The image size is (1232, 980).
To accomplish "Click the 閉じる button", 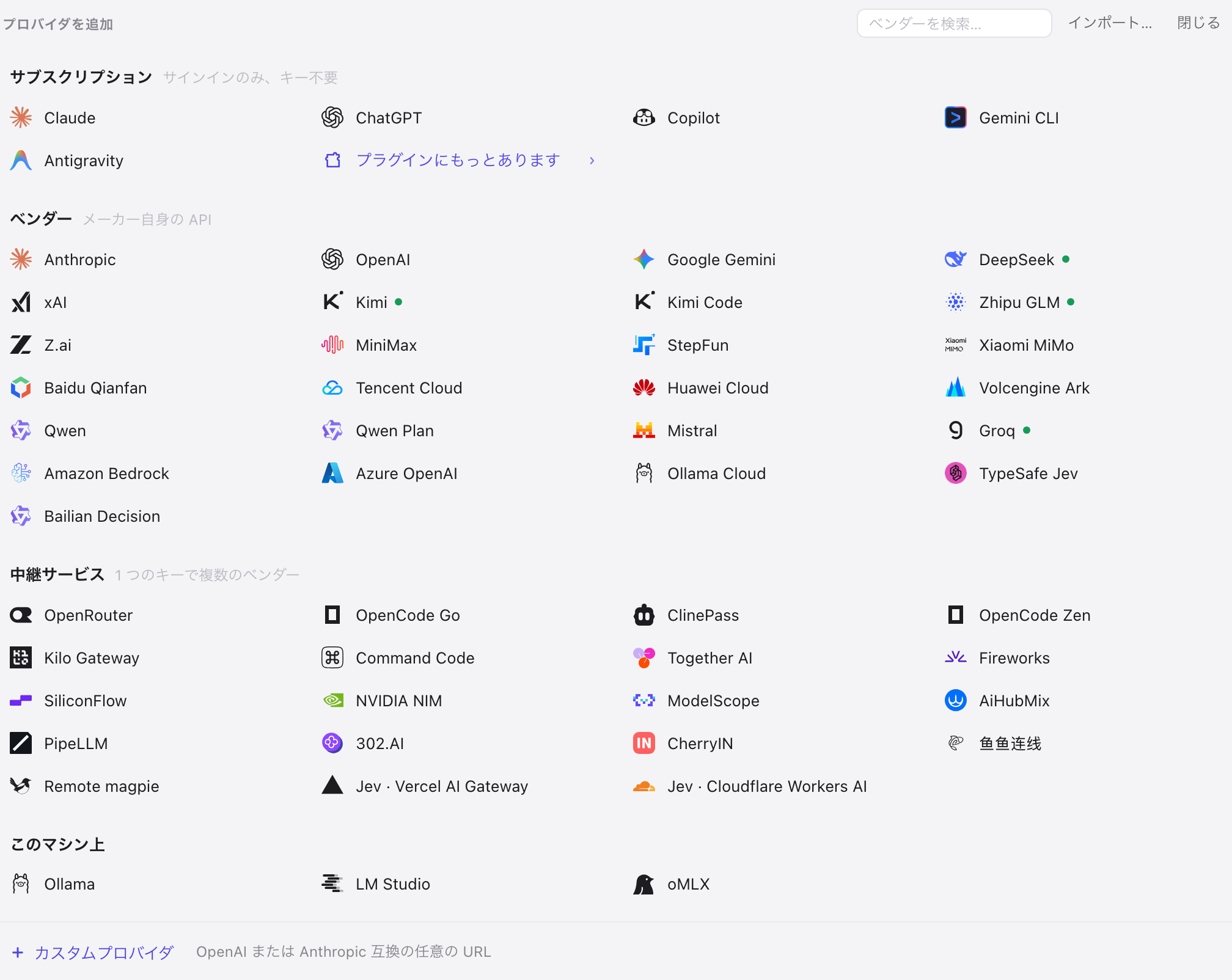I will [1198, 23].
